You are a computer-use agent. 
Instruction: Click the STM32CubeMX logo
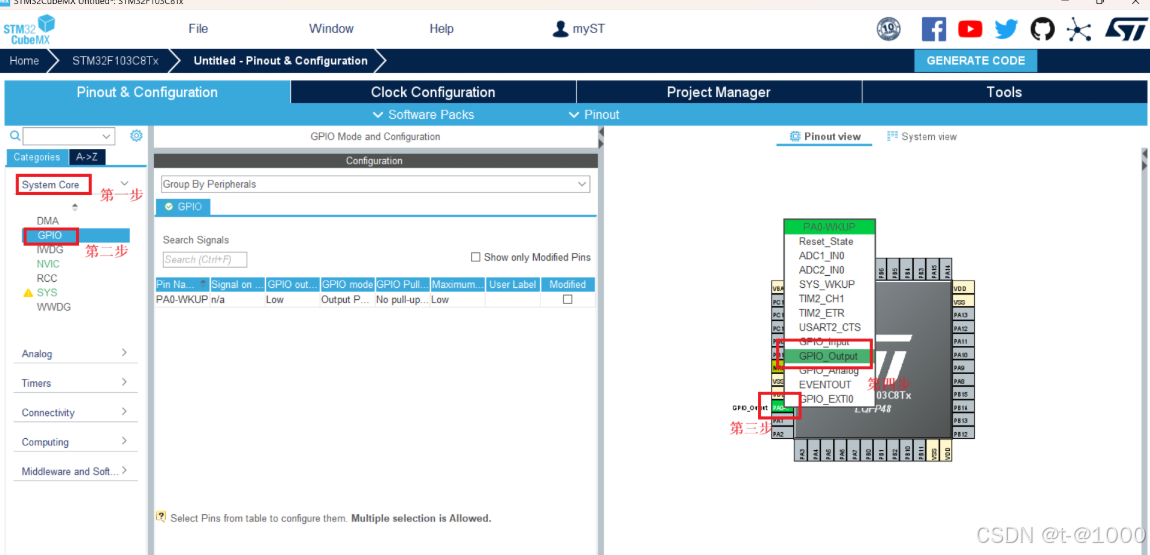point(29,31)
